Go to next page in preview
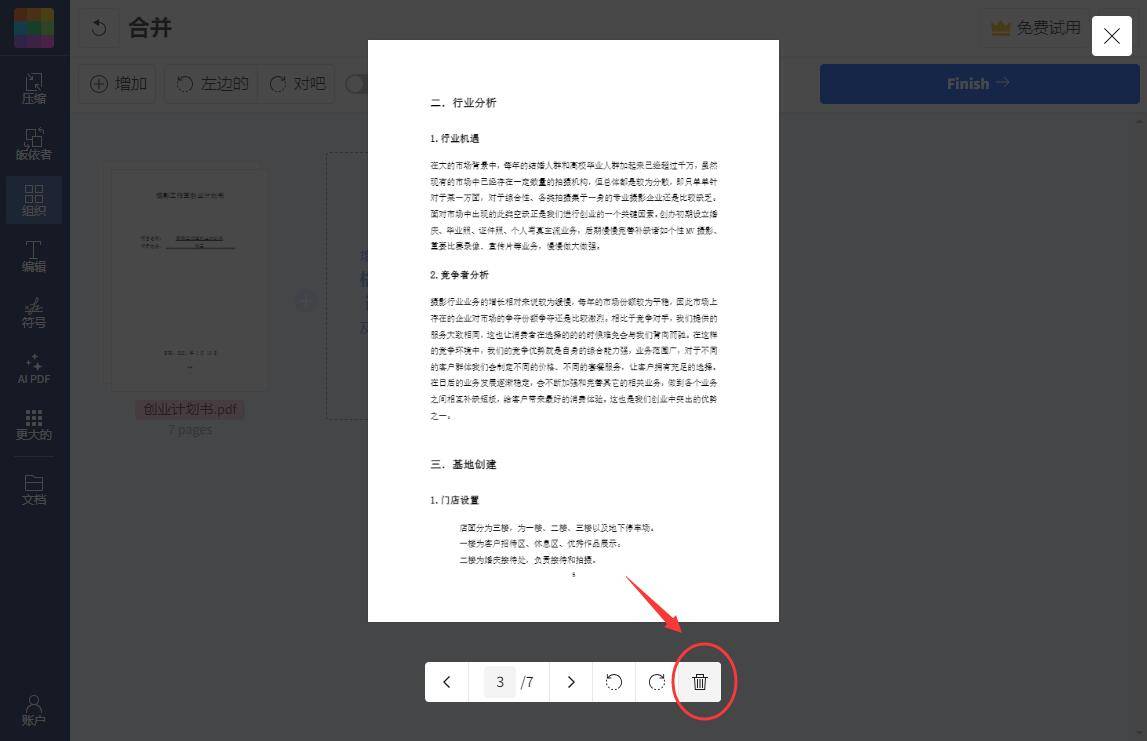Screen dimensions: 1147x741 coord(571,682)
